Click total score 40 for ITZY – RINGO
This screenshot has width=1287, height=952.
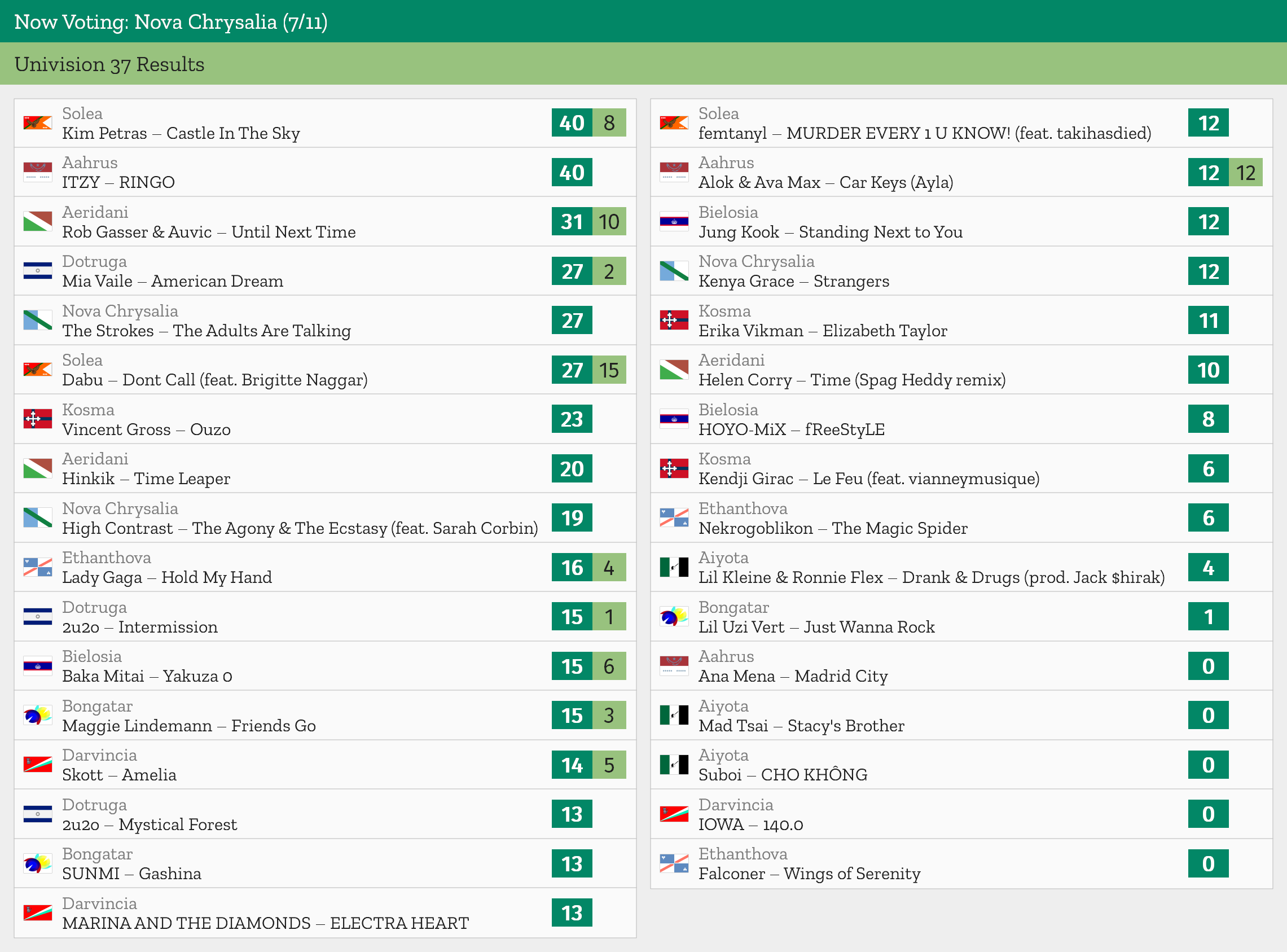click(x=572, y=172)
